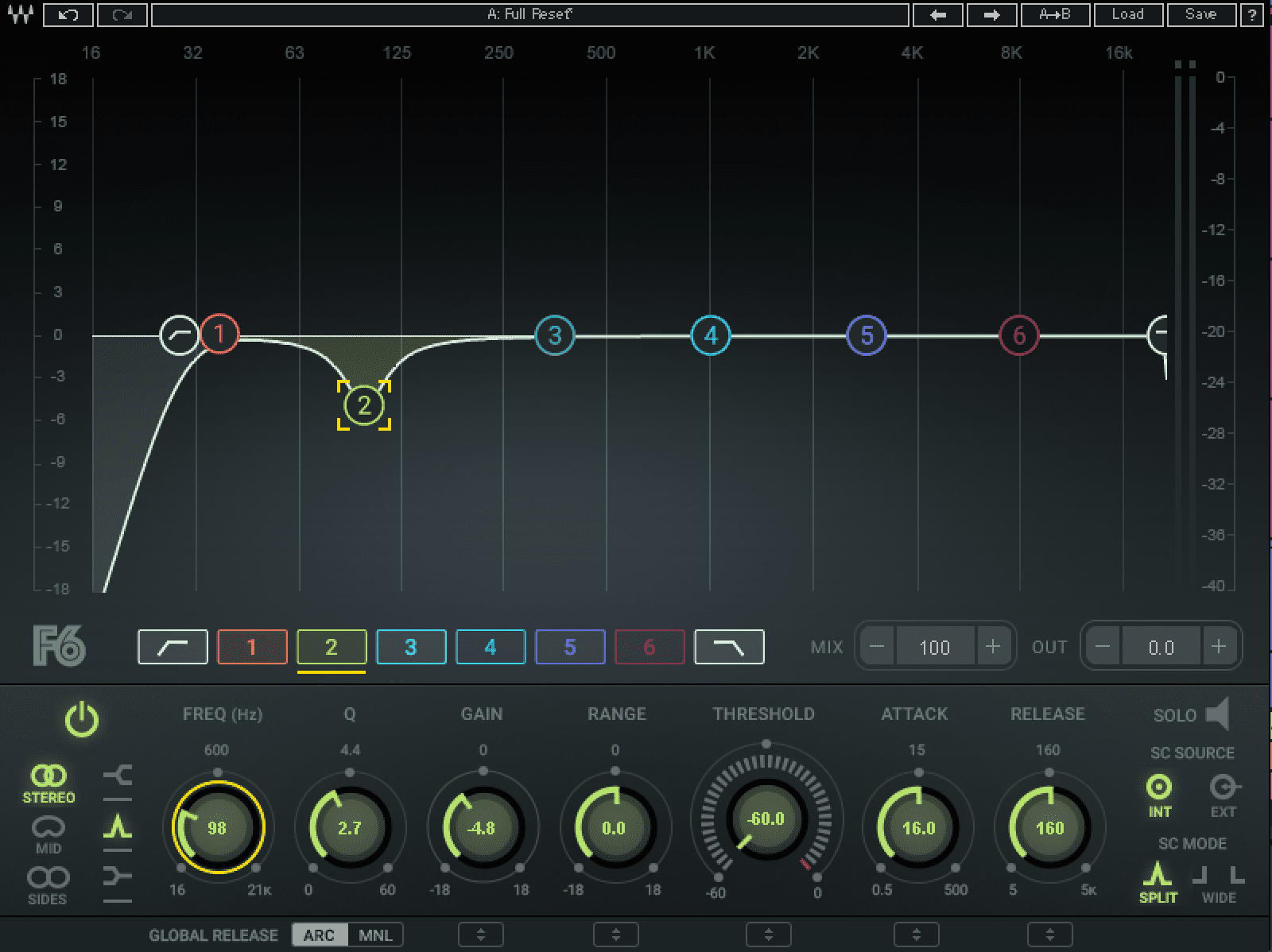This screenshot has width=1272, height=952.
Task: Increase Out level with the plus button
Action: click(x=1219, y=647)
